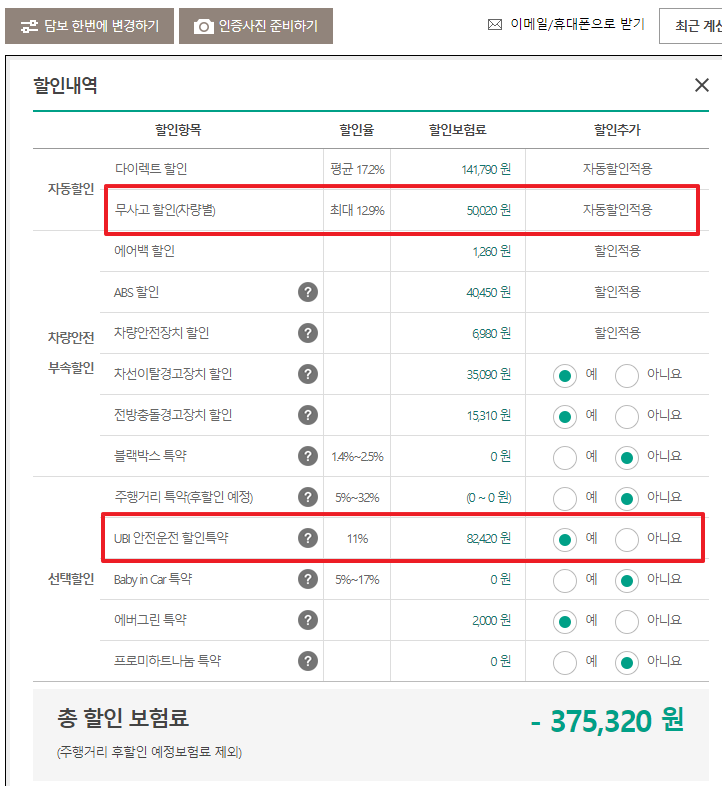Select 아니요 for 주행거리 특약
Screen dimensions: 722x786
627,499
